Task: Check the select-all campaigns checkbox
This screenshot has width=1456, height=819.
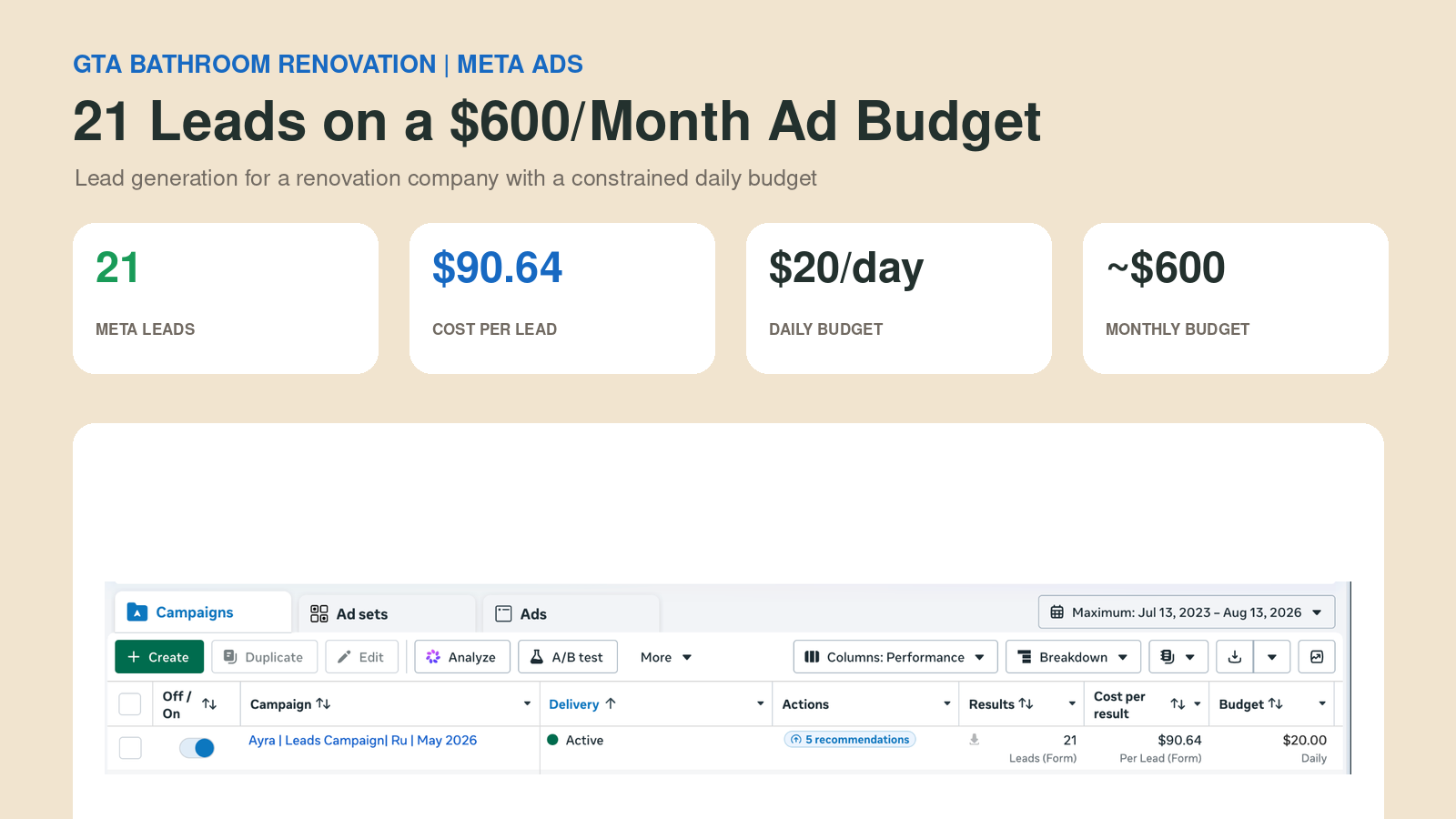Action: point(130,704)
